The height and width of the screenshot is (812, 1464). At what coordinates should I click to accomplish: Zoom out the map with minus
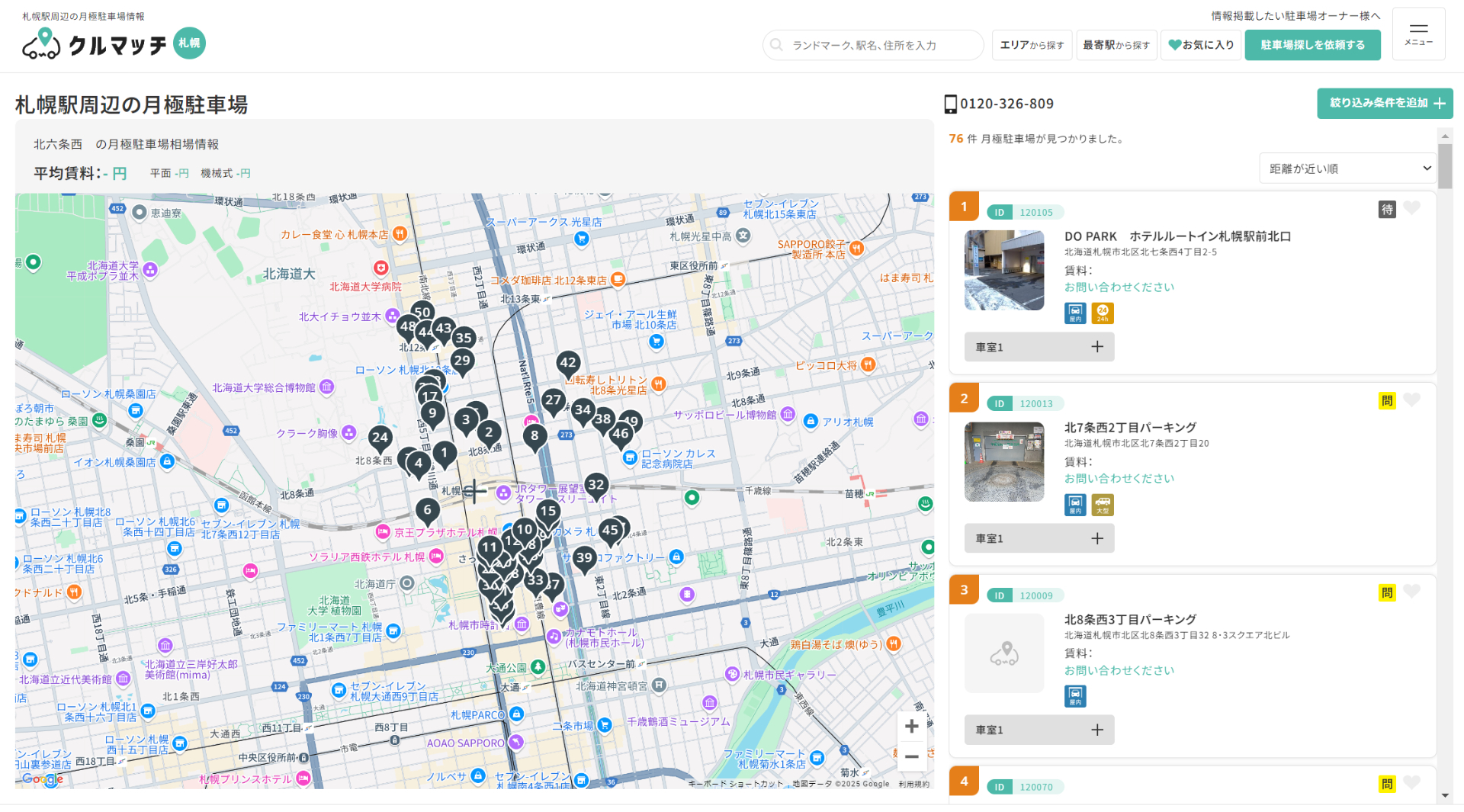click(x=911, y=756)
